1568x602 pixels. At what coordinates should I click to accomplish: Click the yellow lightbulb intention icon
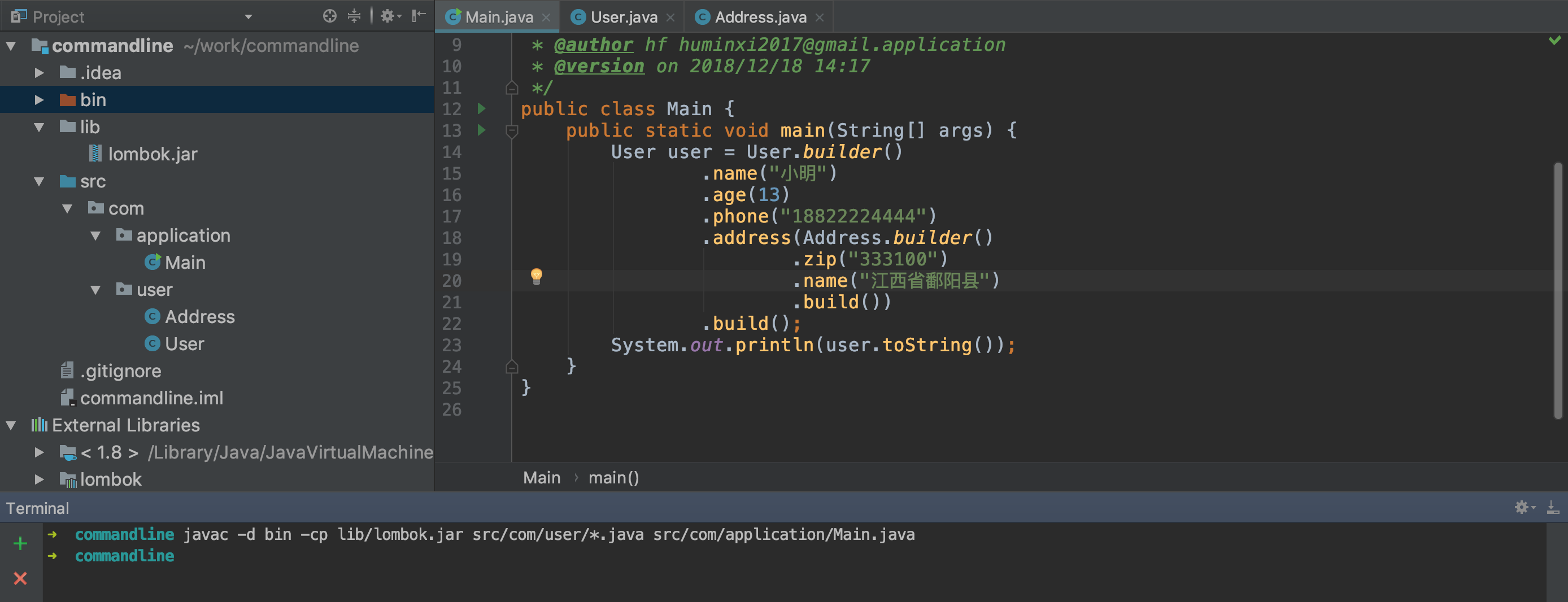535,276
